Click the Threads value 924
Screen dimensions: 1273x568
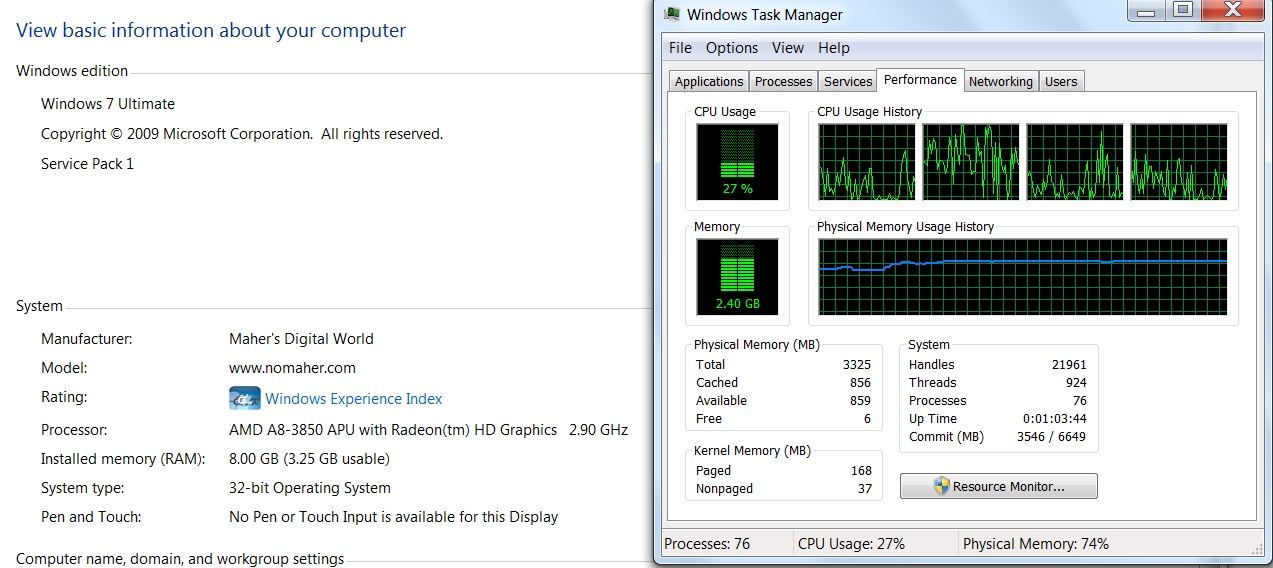(1076, 383)
